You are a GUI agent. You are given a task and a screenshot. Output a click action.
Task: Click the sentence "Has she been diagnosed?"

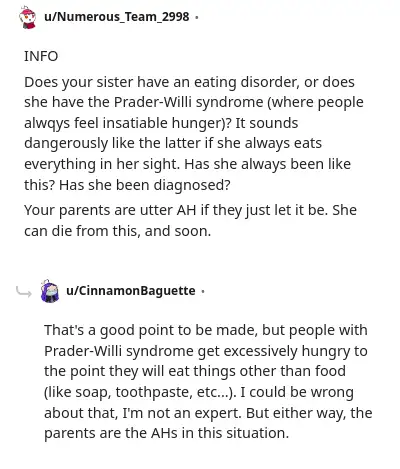click(145, 185)
